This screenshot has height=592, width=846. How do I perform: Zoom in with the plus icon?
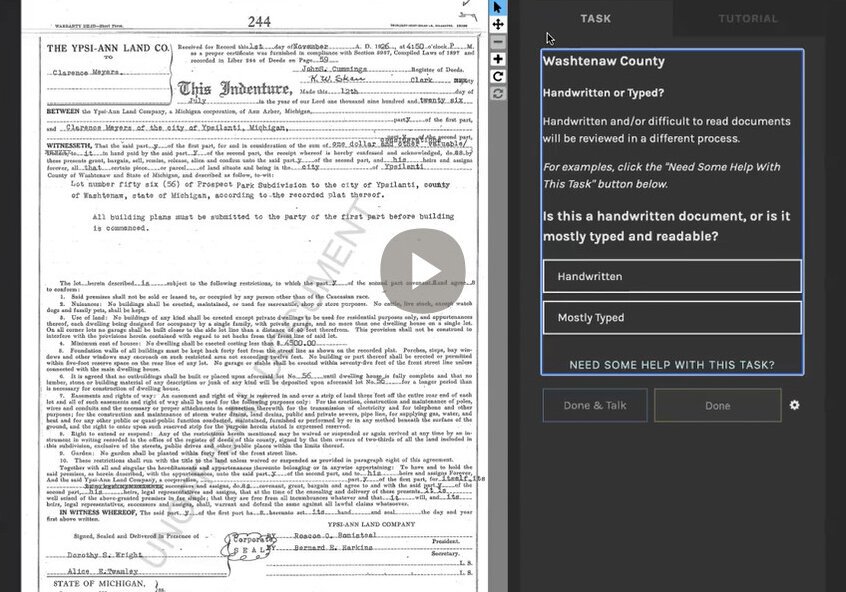click(498, 59)
